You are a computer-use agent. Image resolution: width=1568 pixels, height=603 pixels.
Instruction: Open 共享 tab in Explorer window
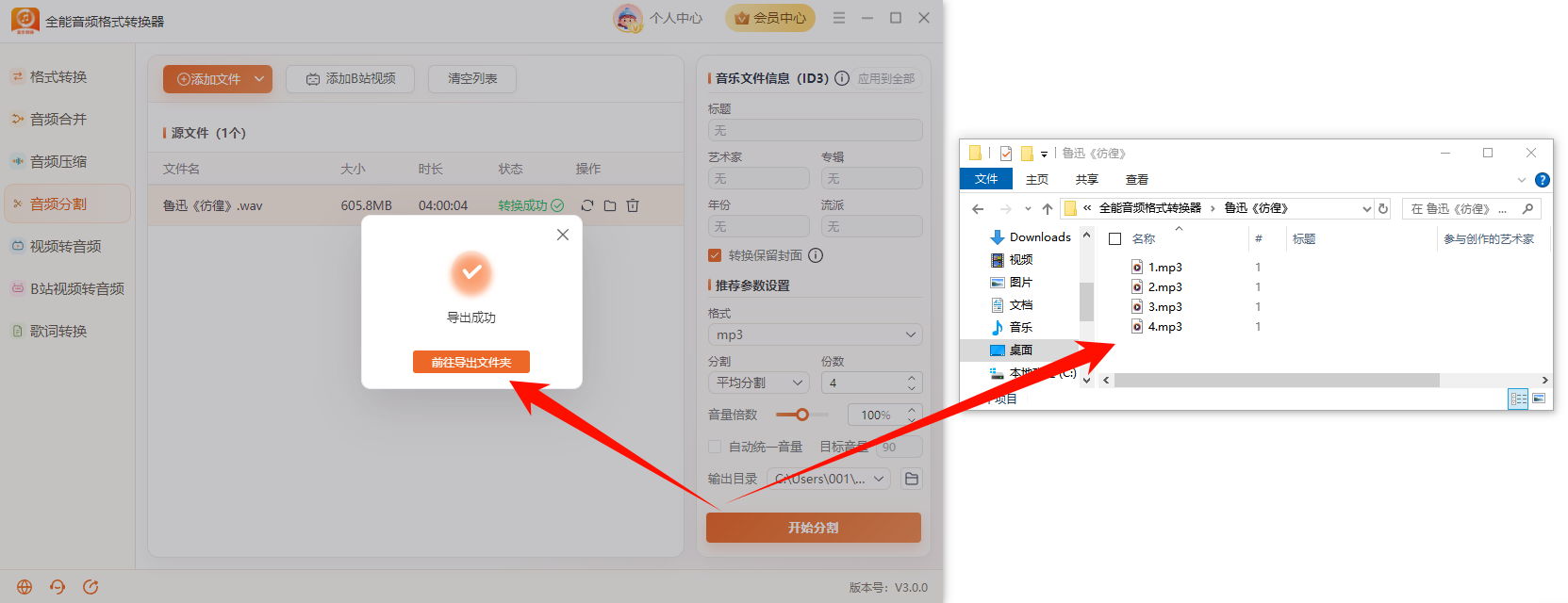1087,179
